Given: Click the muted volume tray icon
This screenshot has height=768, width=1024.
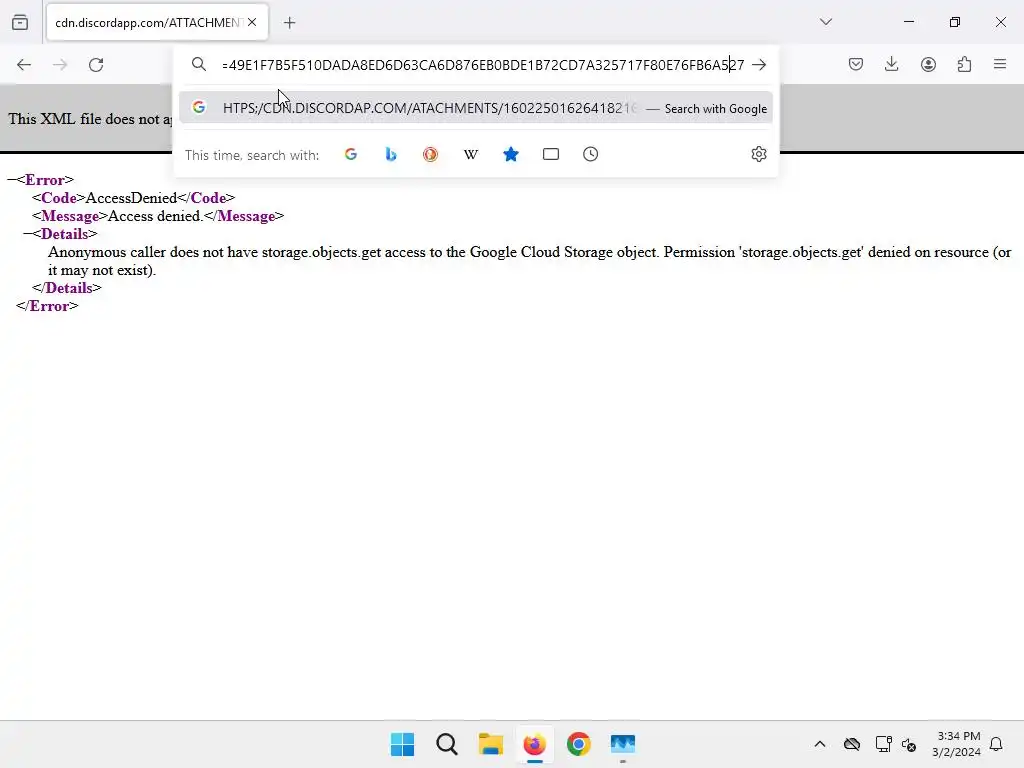Looking at the screenshot, I should pyautogui.click(x=909, y=744).
